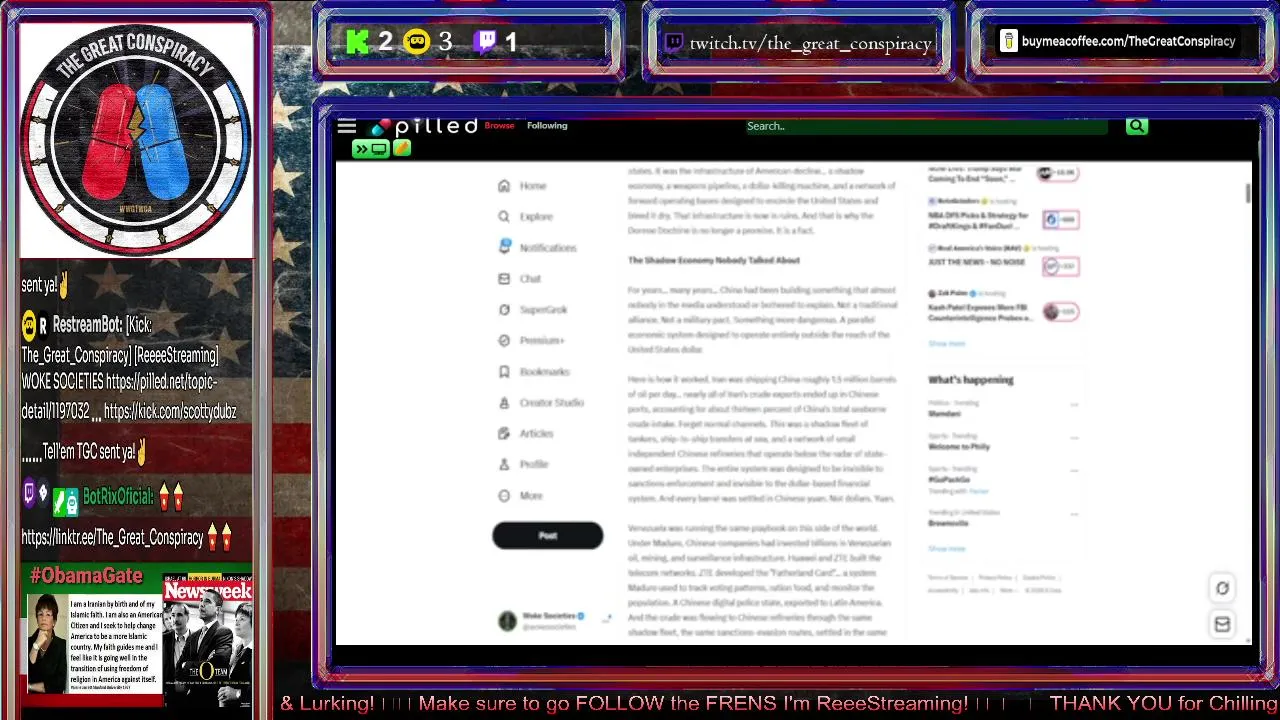Open the account menu dots beside Woke Societies
This screenshot has height=720, width=1280.
click(x=606, y=620)
